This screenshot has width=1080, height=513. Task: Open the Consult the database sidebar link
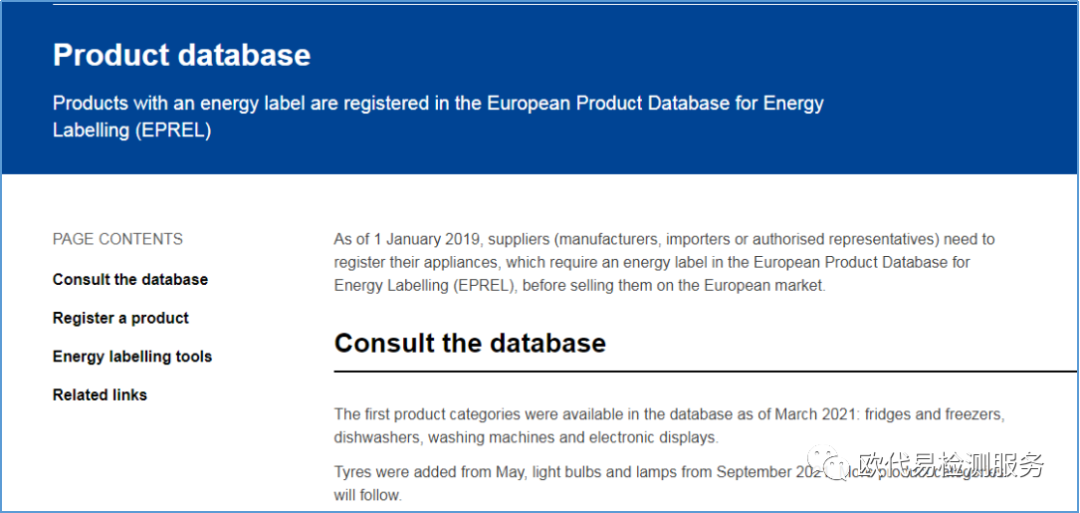point(130,280)
